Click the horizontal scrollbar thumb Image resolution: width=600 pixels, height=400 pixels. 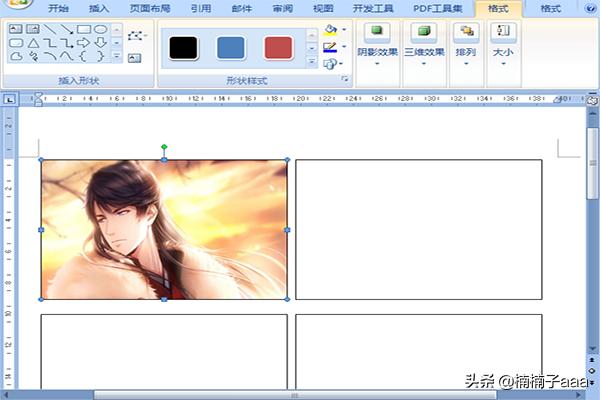[295, 395]
